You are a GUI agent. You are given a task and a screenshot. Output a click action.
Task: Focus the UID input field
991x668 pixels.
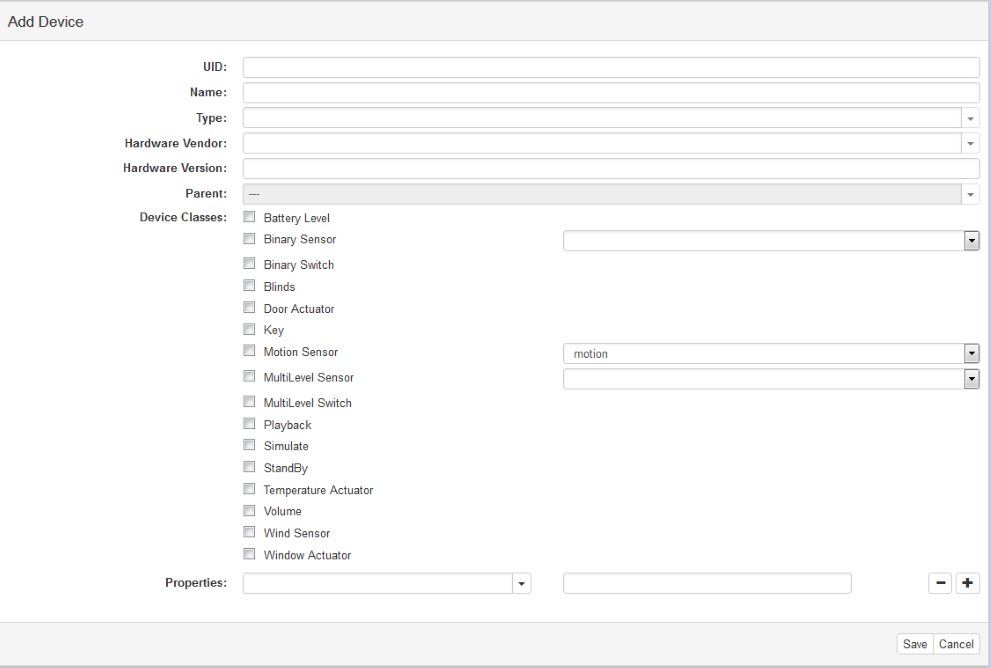click(610, 68)
